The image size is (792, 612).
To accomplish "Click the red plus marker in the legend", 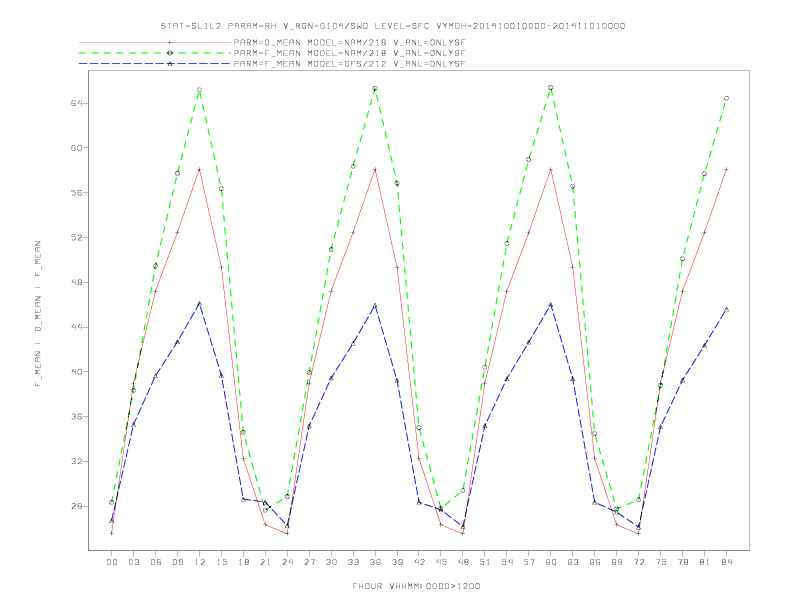I will pyautogui.click(x=170, y=42).
